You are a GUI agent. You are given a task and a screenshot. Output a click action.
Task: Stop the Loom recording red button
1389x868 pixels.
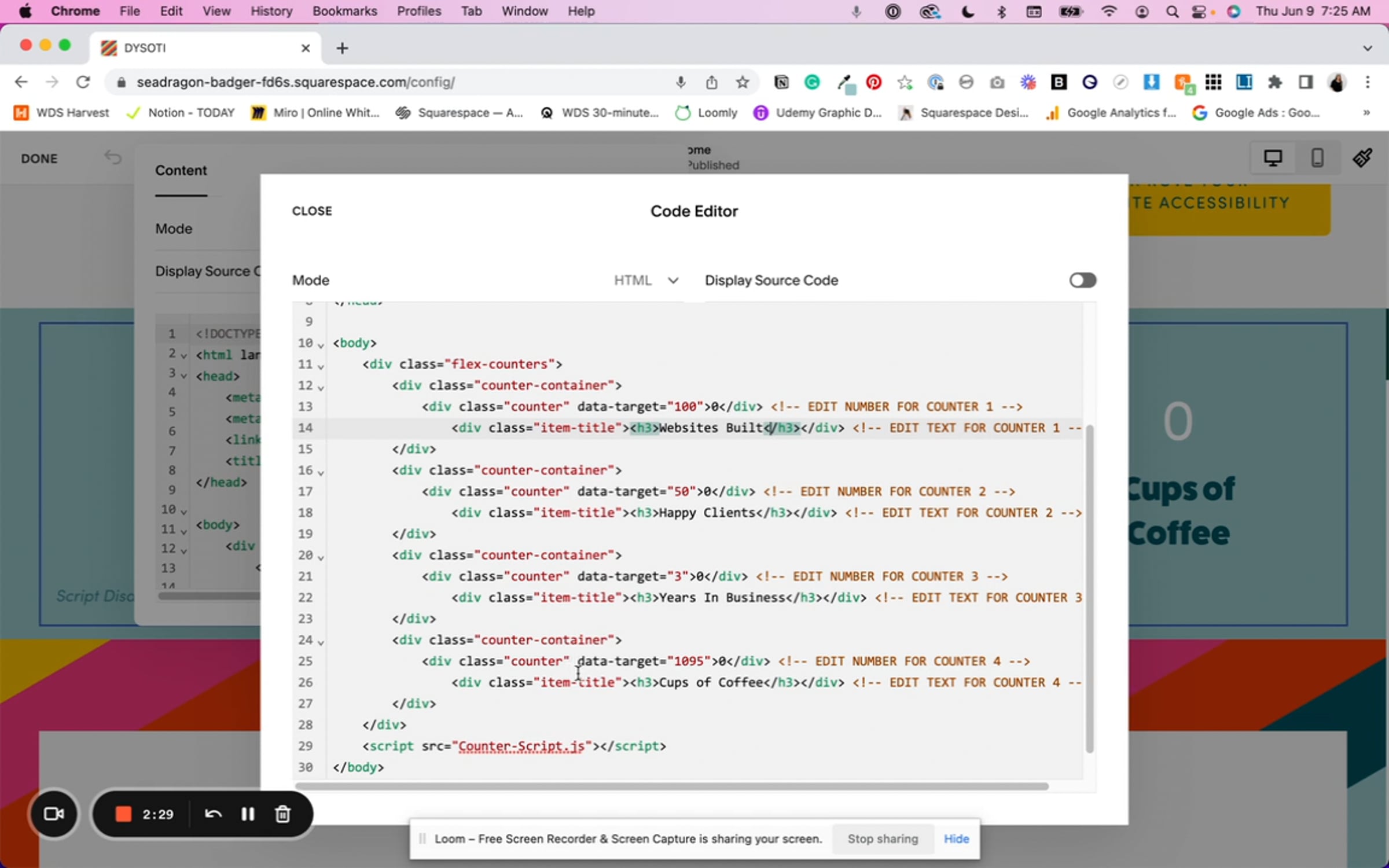click(123, 814)
